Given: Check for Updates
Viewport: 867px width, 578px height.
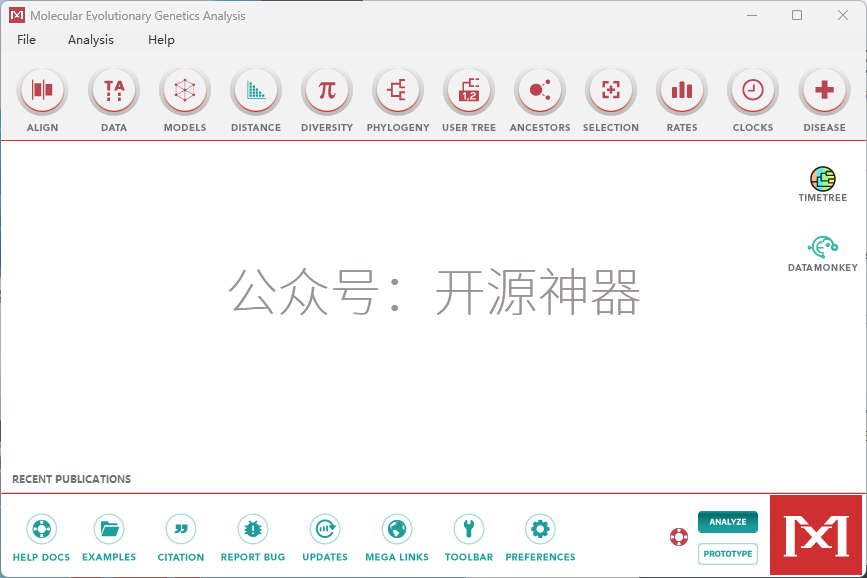Looking at the screenshot, I should pyautogui.click(x=325, y=529).
